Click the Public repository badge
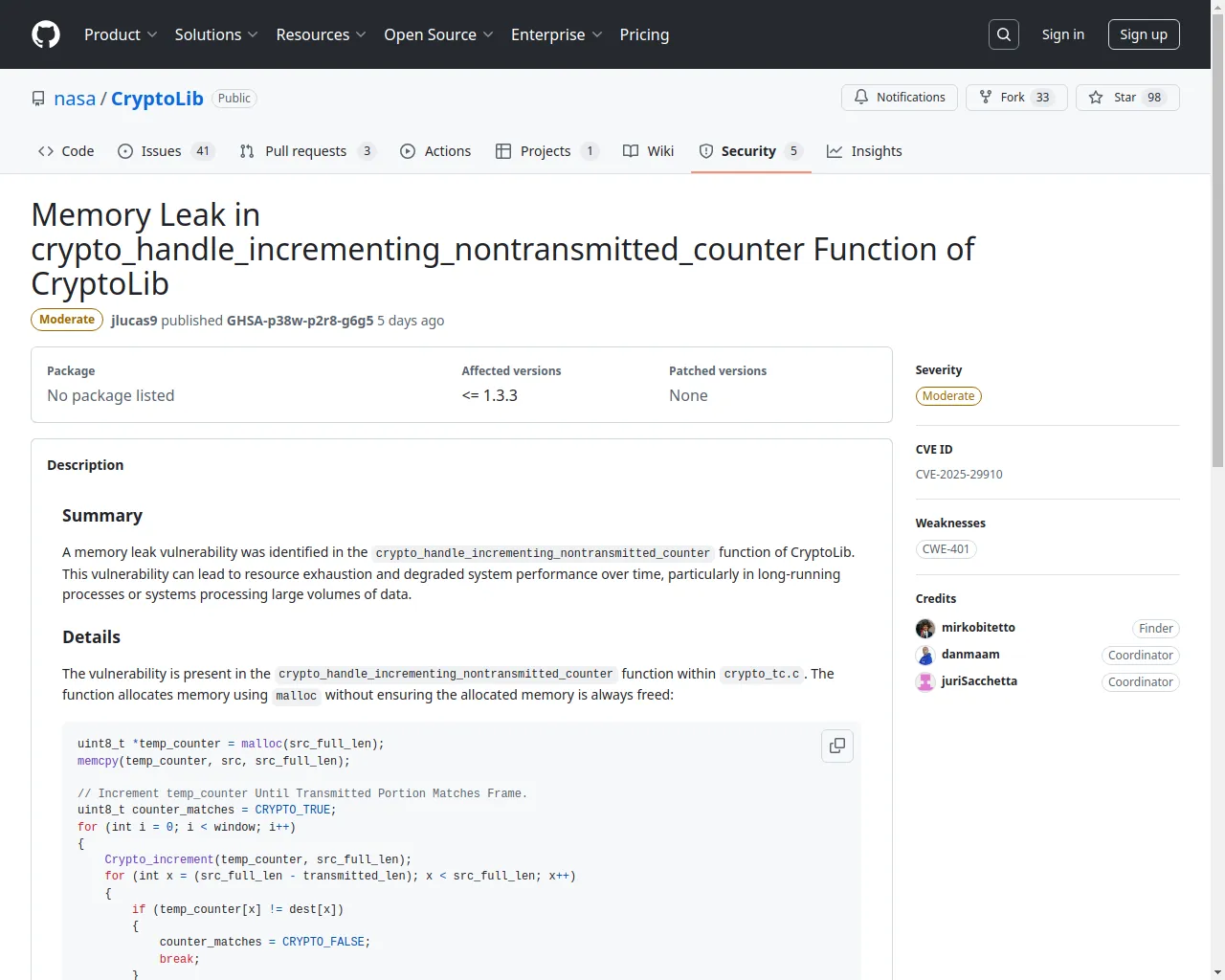The height and width of the screenshot is (980, 1225). [234, 99]
